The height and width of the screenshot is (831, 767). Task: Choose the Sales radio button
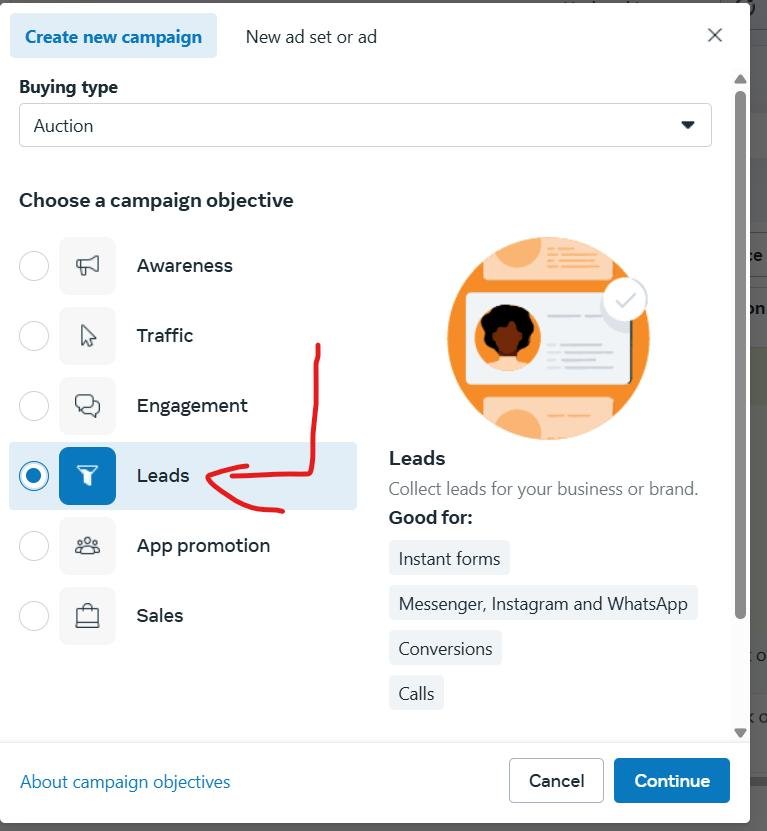pyautogui.click(x=34, y=615)
